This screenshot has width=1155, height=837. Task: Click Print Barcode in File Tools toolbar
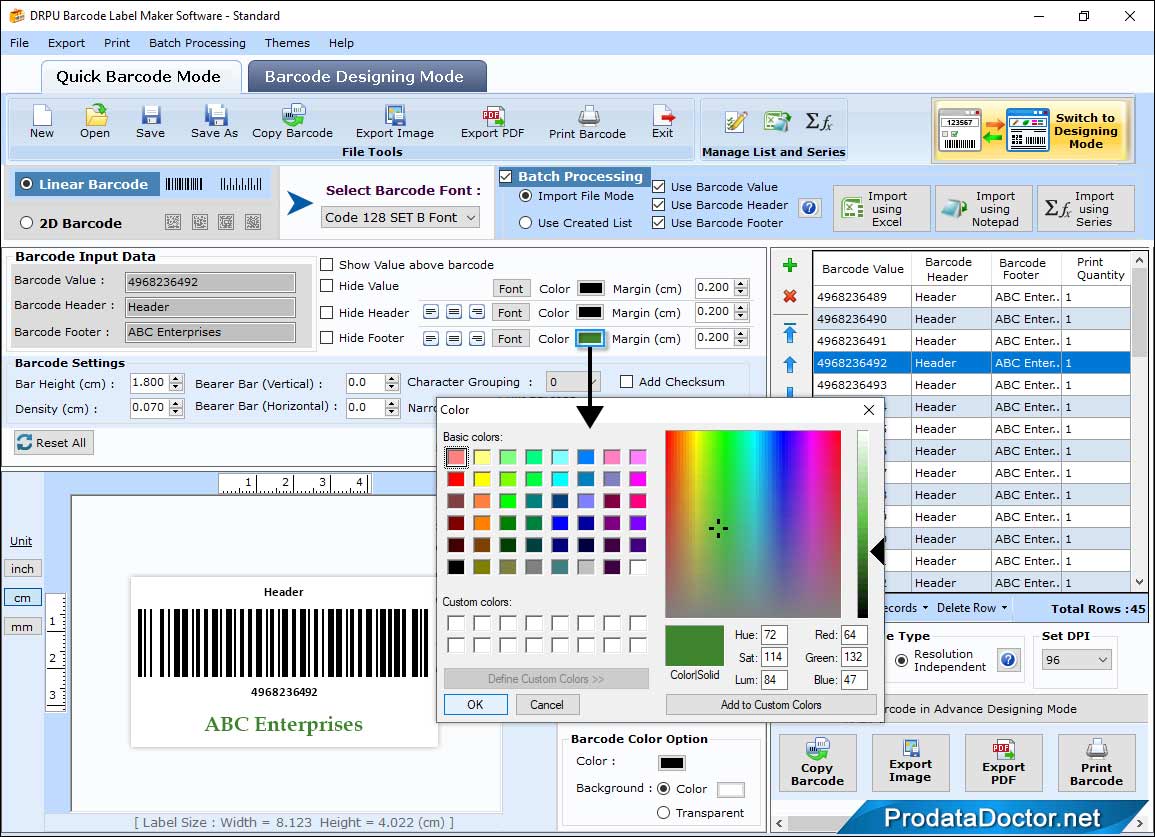click(x=587, y=122)
